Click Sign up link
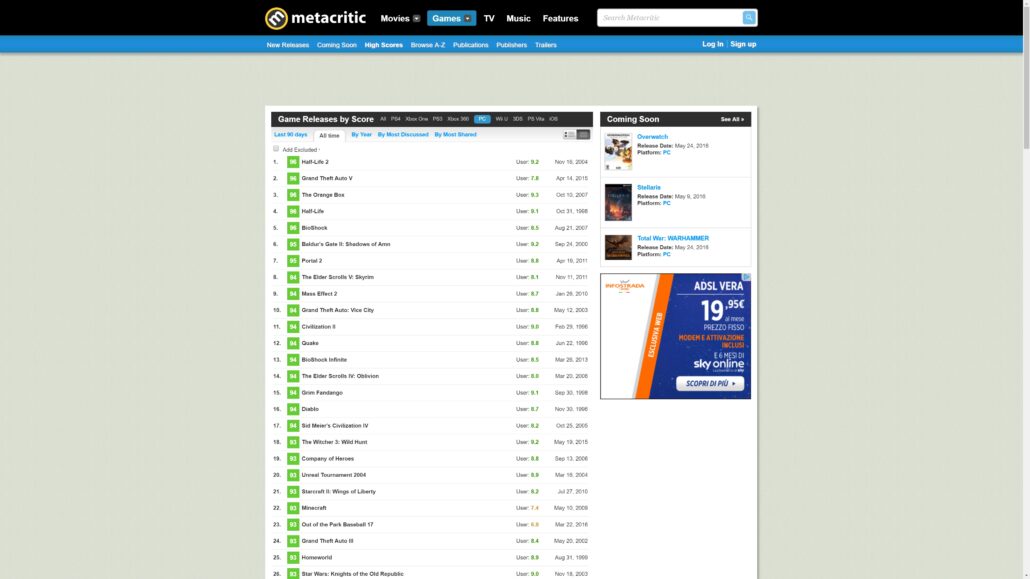The height and width of the screenshot is (579, 1030). [x=743, y=44]
